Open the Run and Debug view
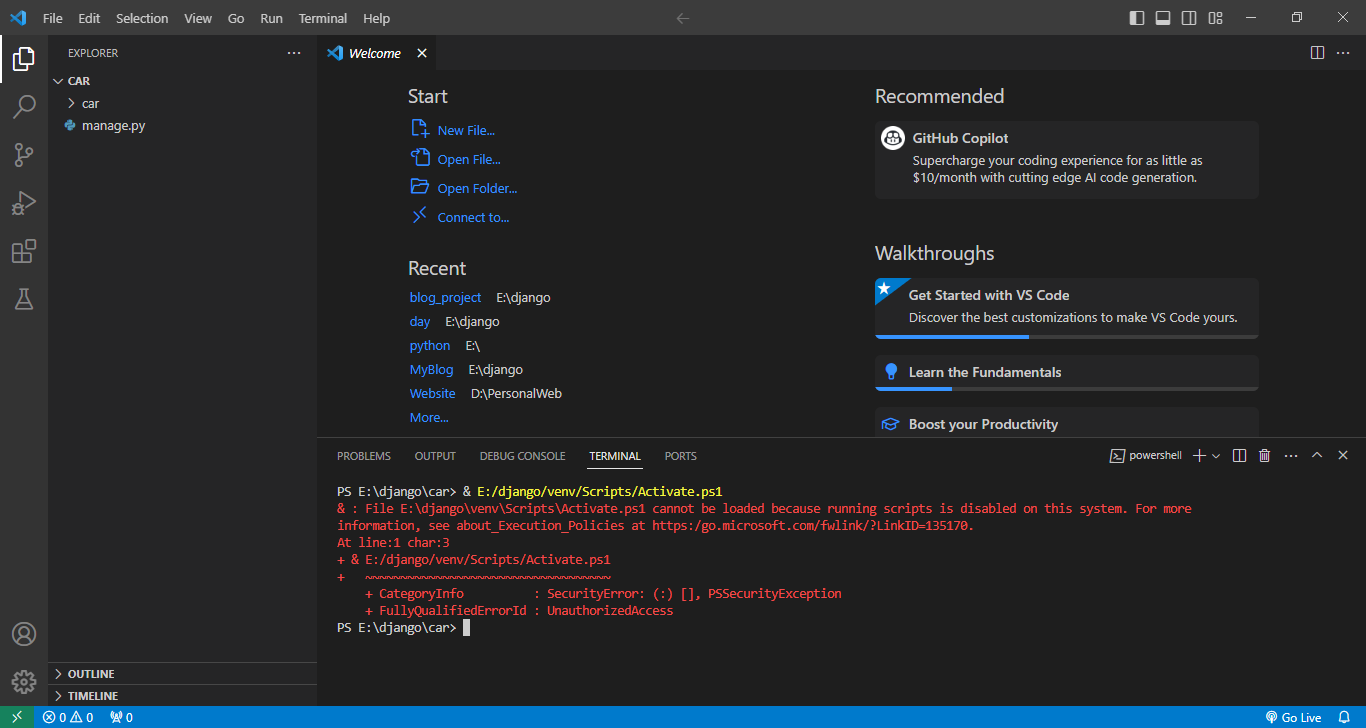Screen dimensions: 1366x728 pyautogui.click(x=24, y=203)
